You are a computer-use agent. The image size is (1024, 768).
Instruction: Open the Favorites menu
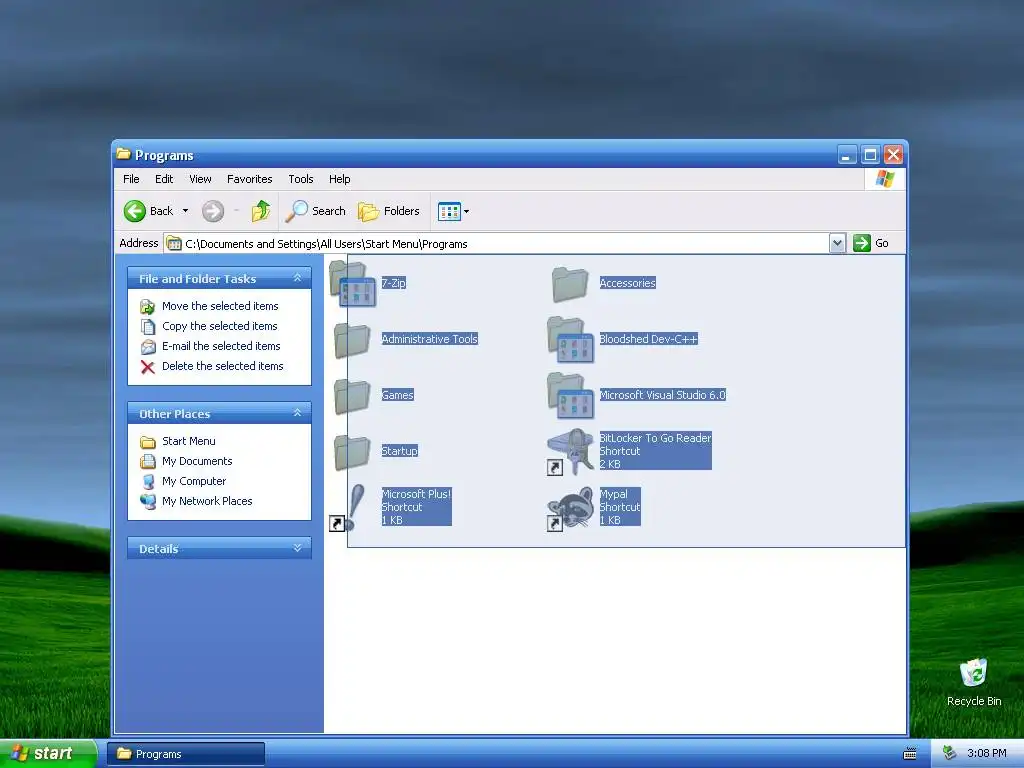pos(249,179)
